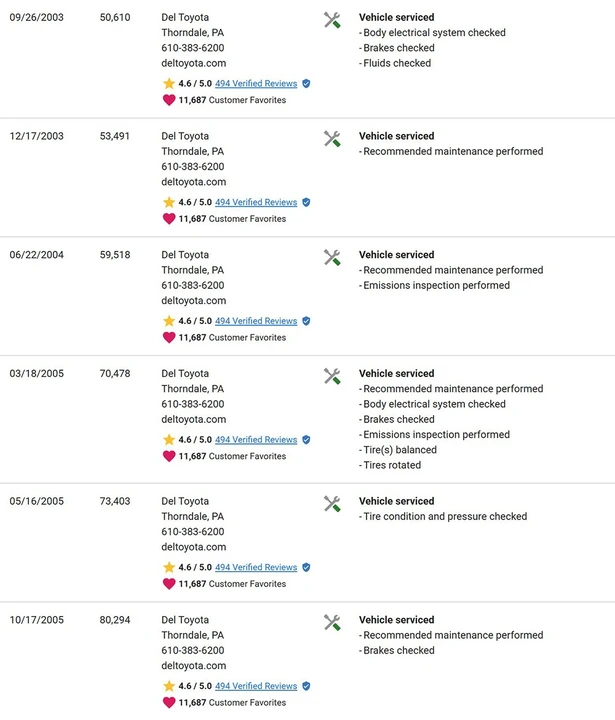
Task: Click verified shield badge in 03/18/2005 record
Action: pos(306,440)
